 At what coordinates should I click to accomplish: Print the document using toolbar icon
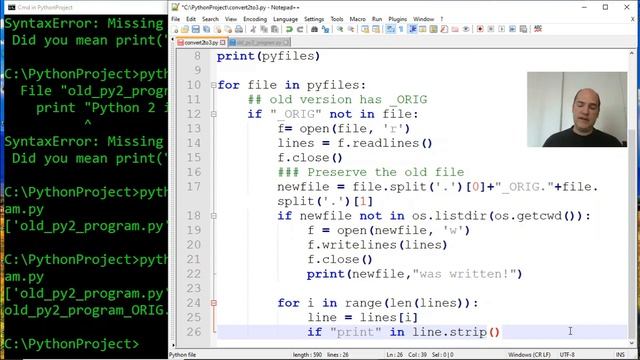click(x=239, y=29)
